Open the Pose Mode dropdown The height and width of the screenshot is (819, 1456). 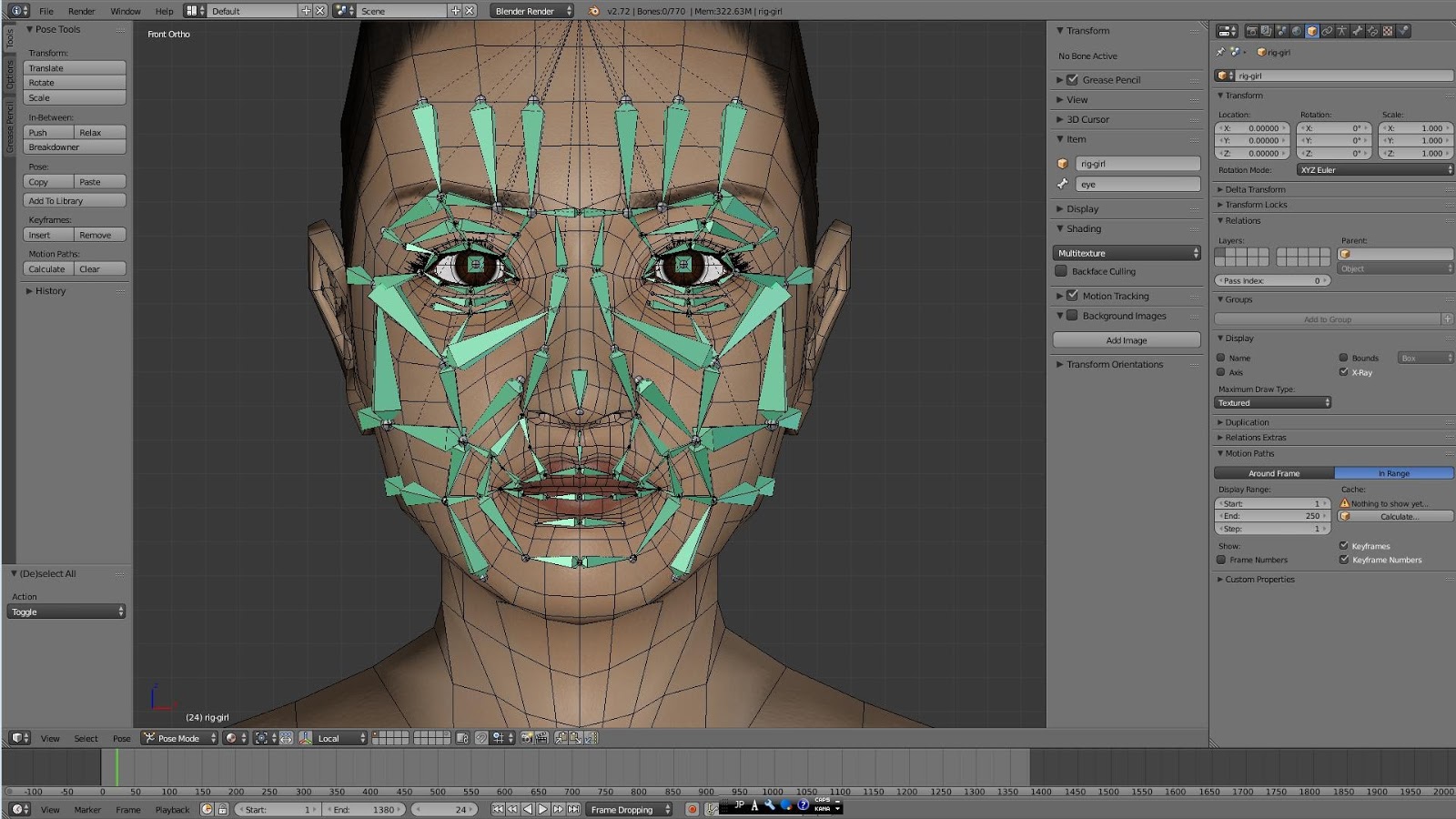click(x=178, y=738)
